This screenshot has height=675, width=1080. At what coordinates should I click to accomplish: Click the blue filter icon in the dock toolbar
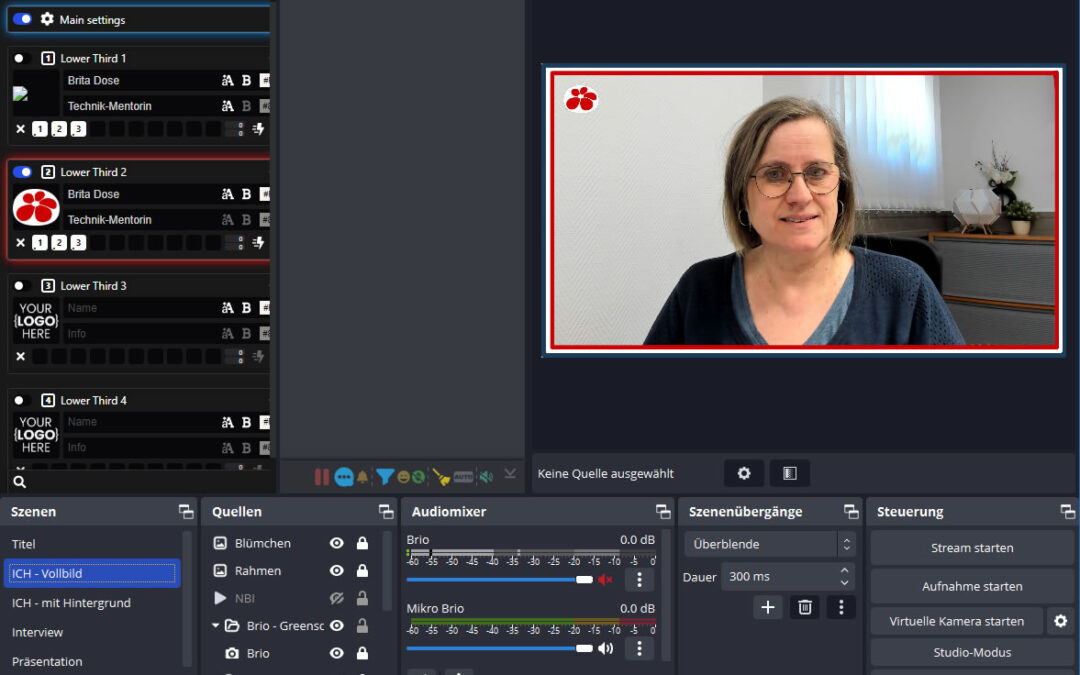point(385,477)
